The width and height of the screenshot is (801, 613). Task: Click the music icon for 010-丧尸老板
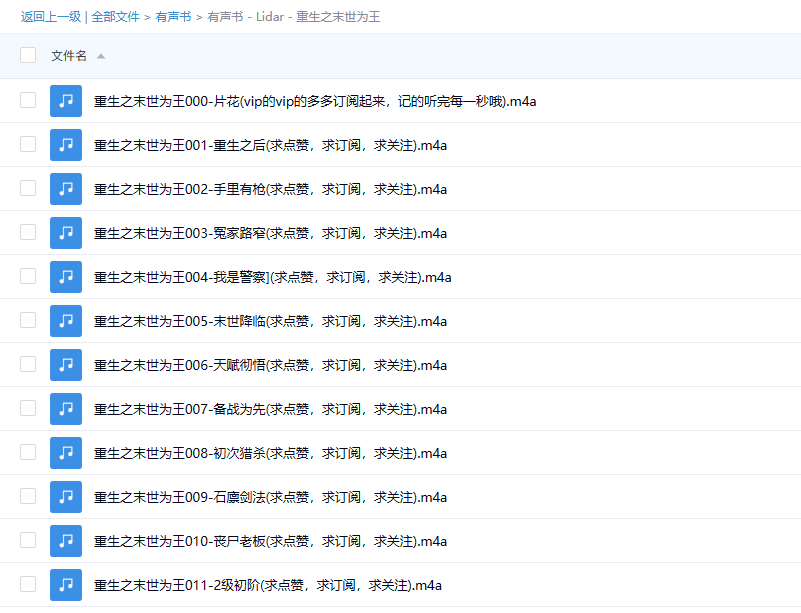[x=65, y=541]
